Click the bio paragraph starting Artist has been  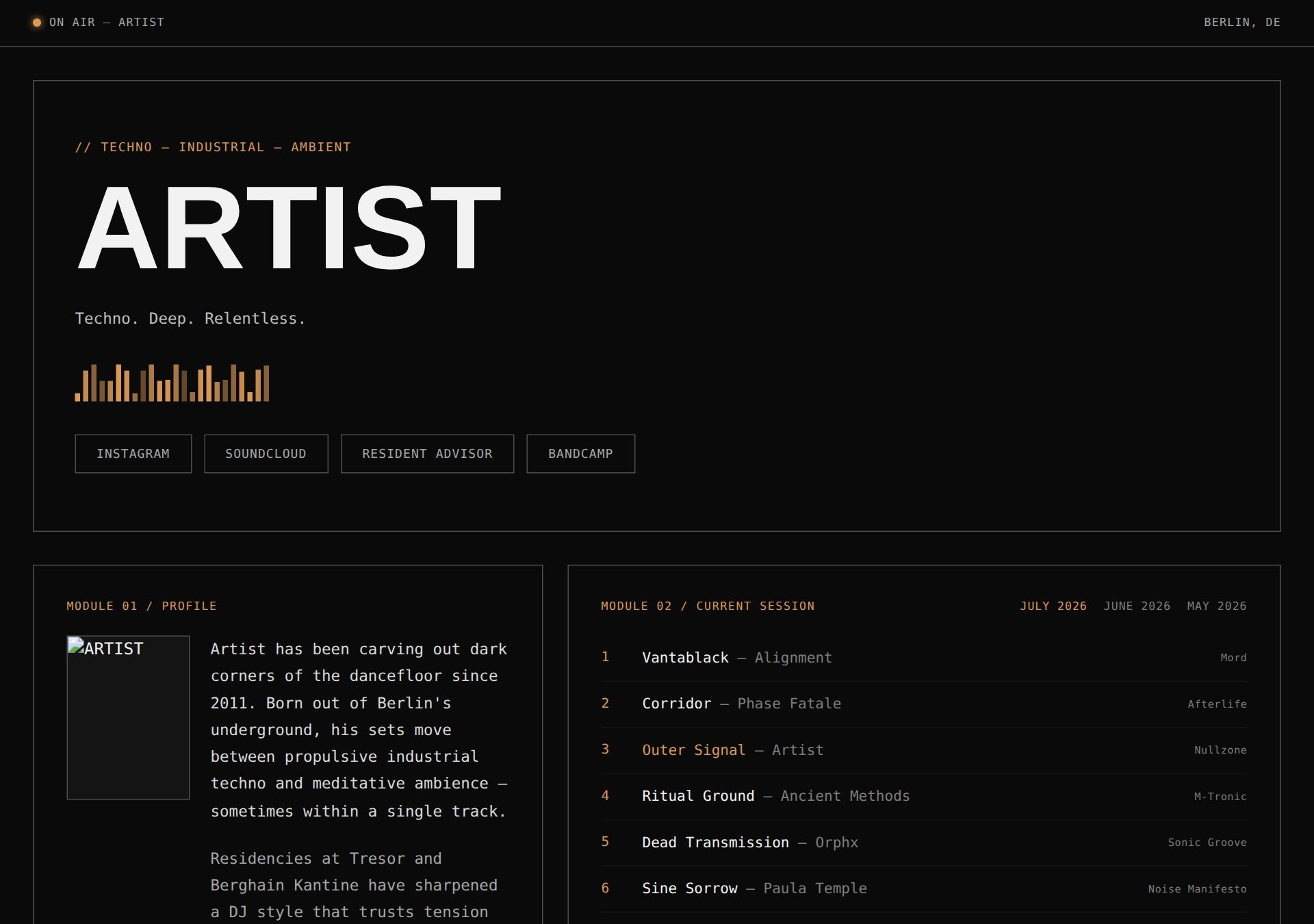[x=359, y=730]
